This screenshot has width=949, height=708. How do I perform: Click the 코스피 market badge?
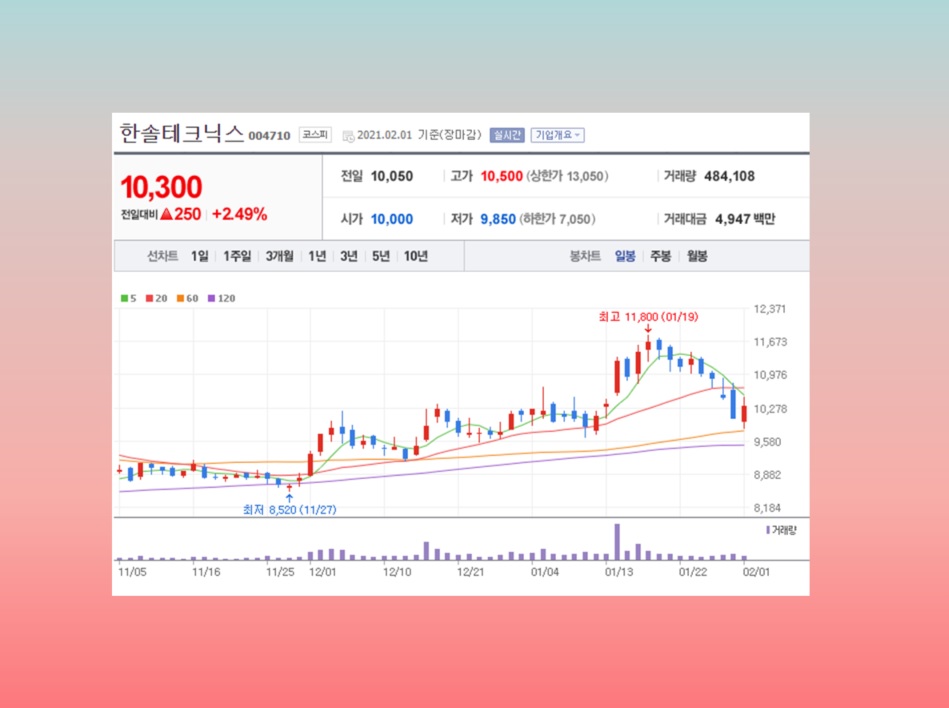(x=315, y=135)
